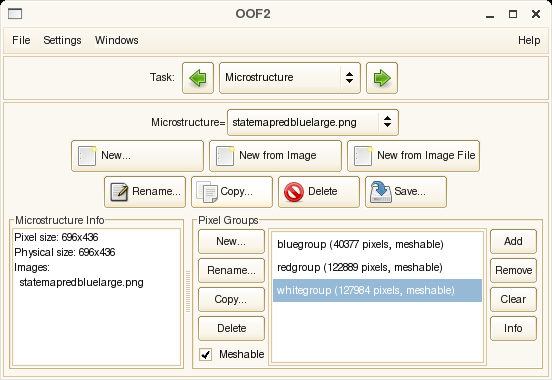Open Microstructure dropdown showing statemapredbluelarge.png
Screen dimensions: 552x380
click(313, 122)
